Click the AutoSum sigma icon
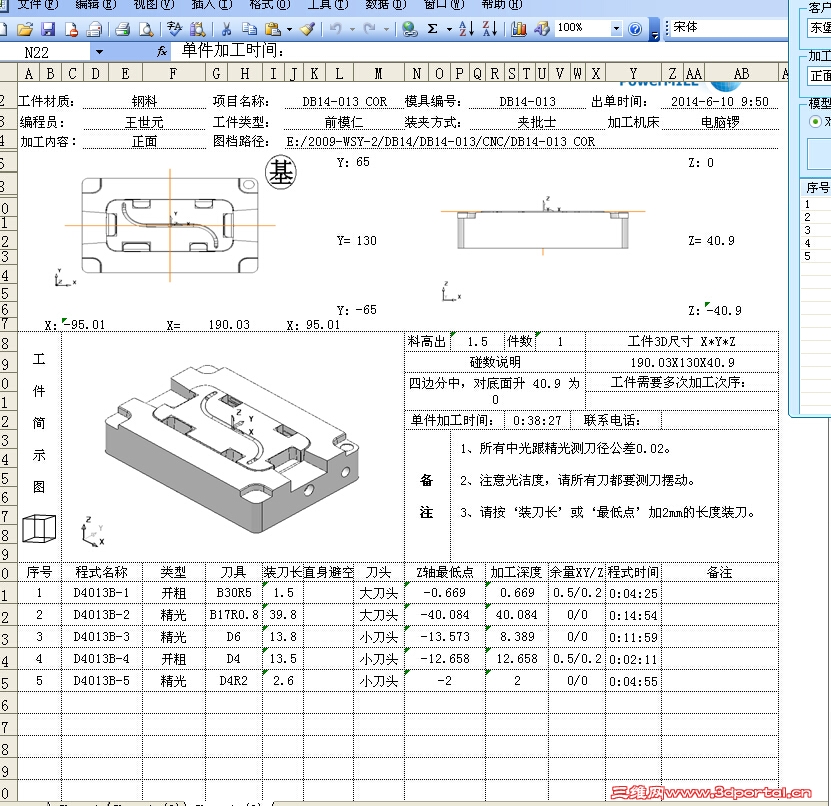 pyautogui.click(x=433, y=29)
